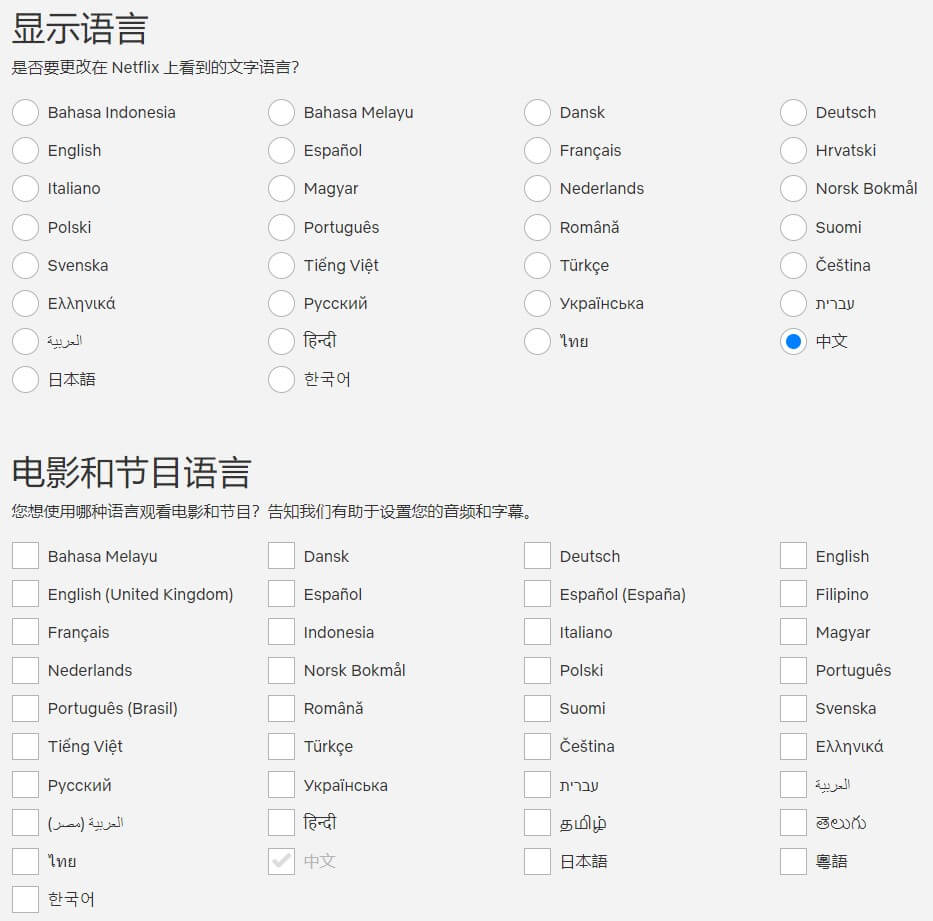This screenshot has height=921, width=933.
Task: Select 日本語 display language option
Action: (26, 380)
